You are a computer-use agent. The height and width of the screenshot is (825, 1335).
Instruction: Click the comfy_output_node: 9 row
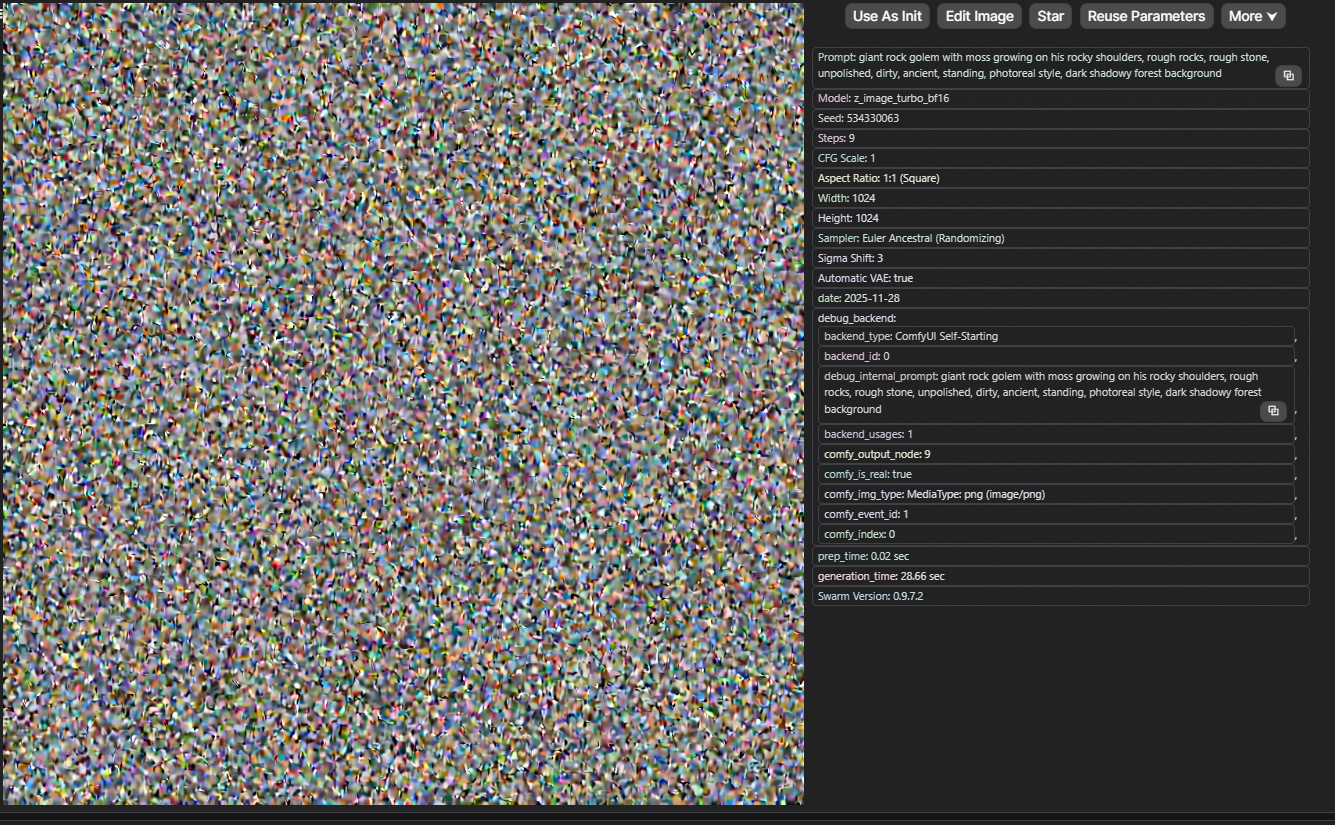click(x=1057, y=454)
